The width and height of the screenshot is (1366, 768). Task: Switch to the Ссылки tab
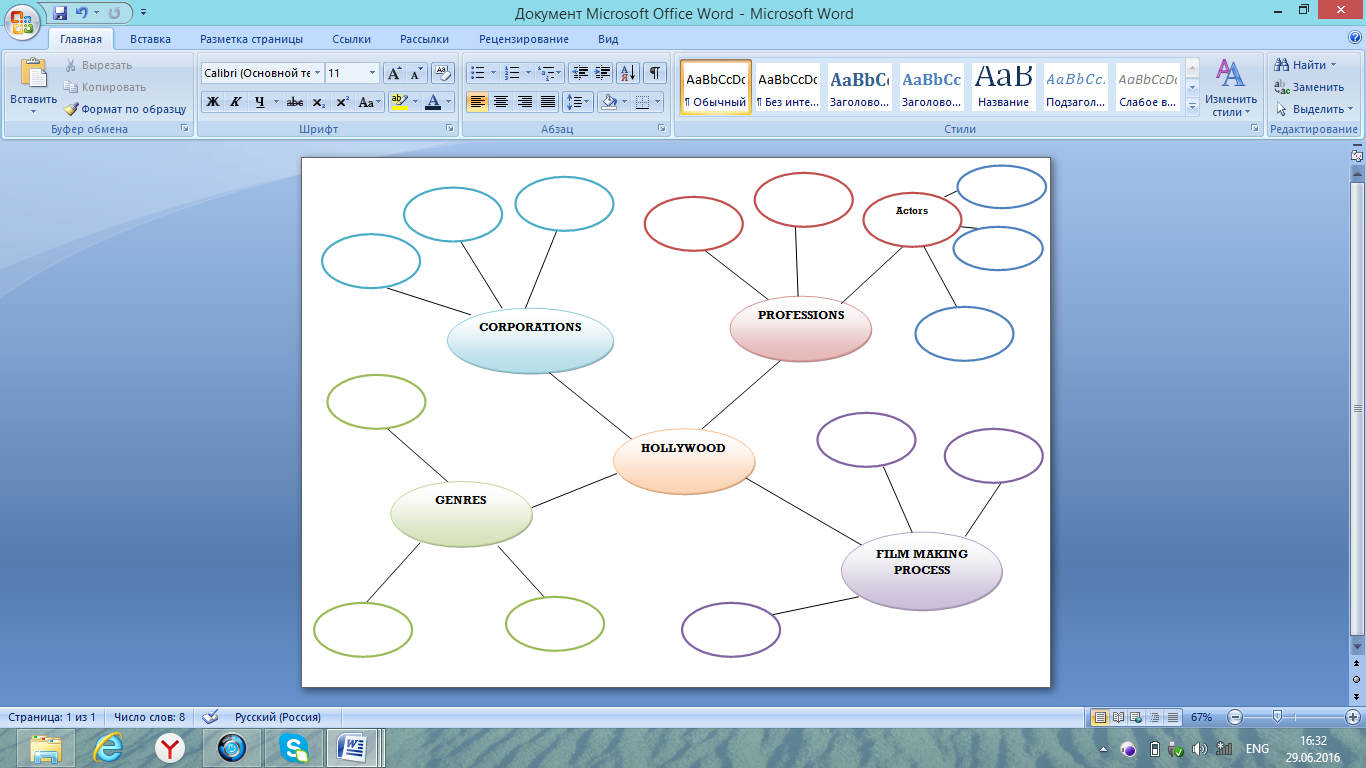coord(352,39)
